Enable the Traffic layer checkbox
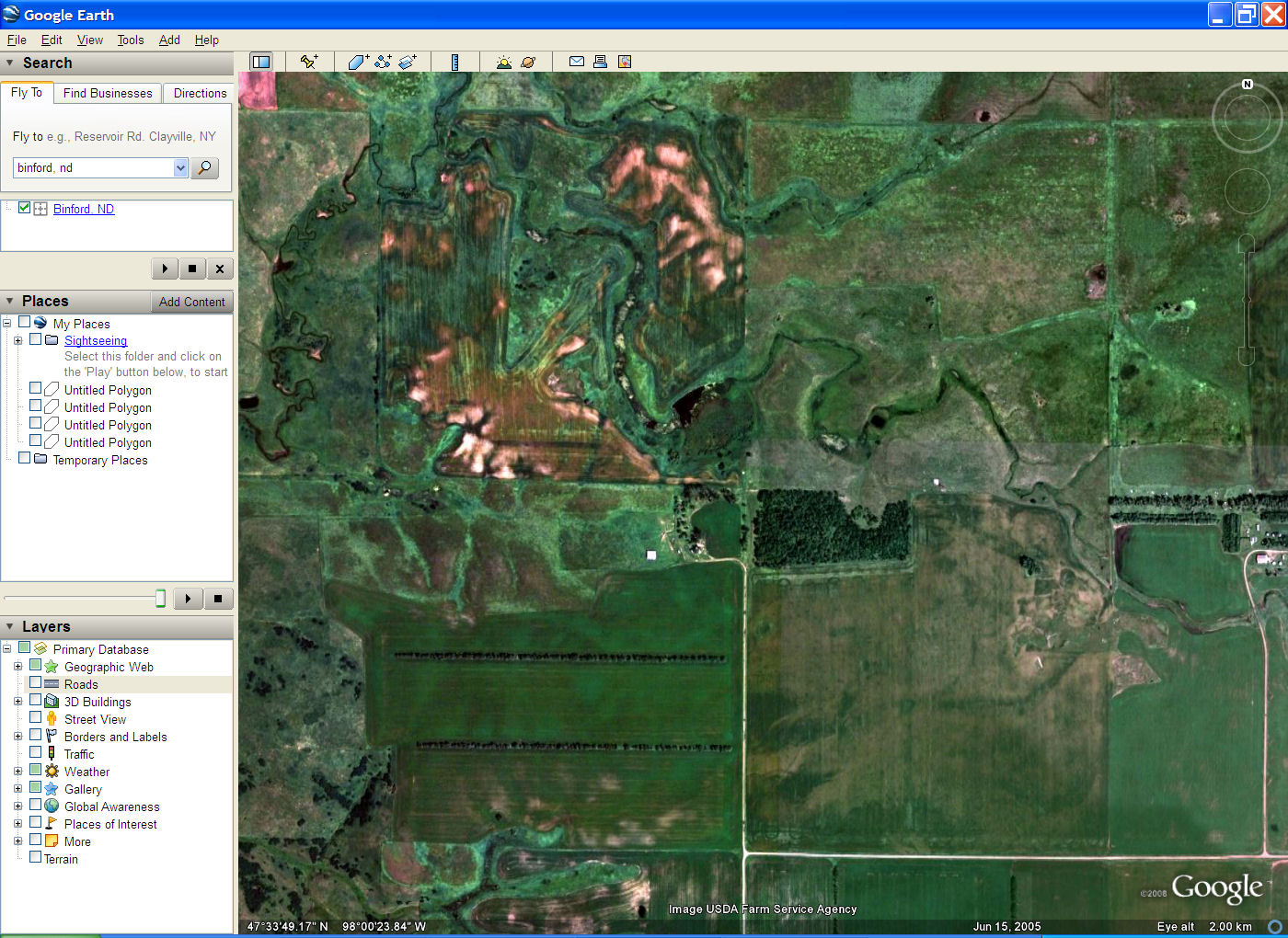1288x938 pixels. 35,753
